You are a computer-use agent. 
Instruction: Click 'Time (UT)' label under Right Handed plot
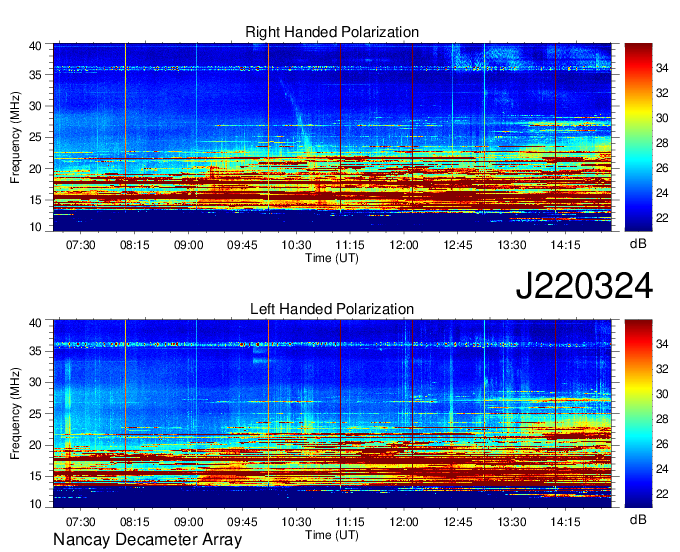tap(332, 258)
